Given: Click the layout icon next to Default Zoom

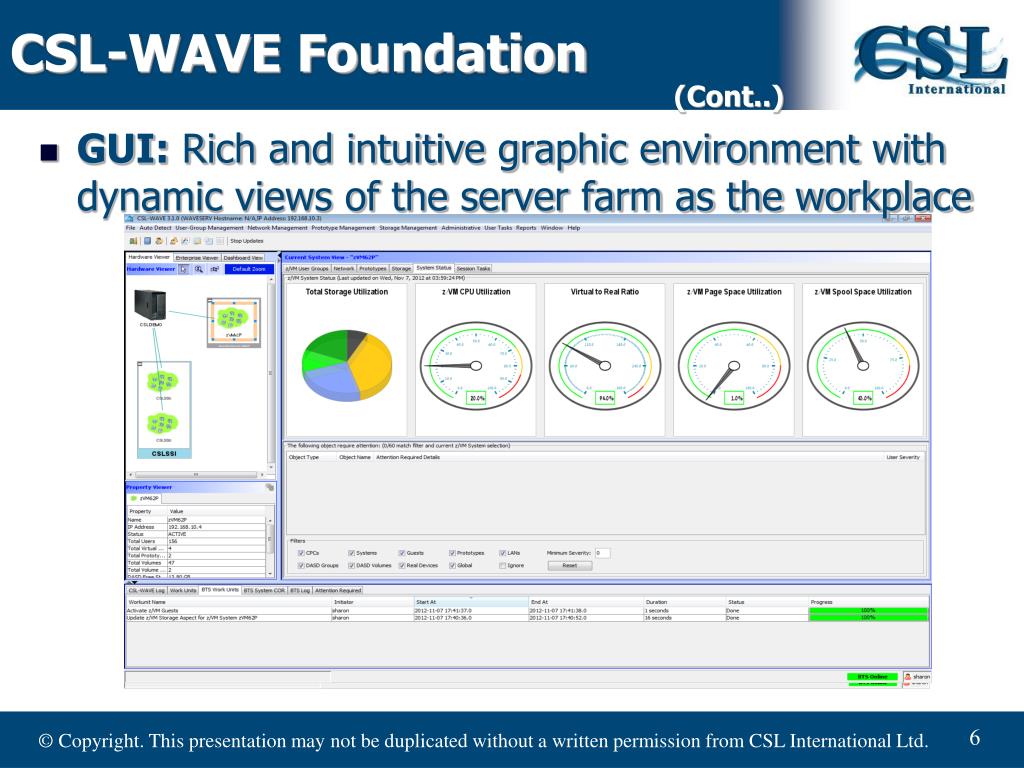Looking at the screenshot, I should [x=214, y=269].
